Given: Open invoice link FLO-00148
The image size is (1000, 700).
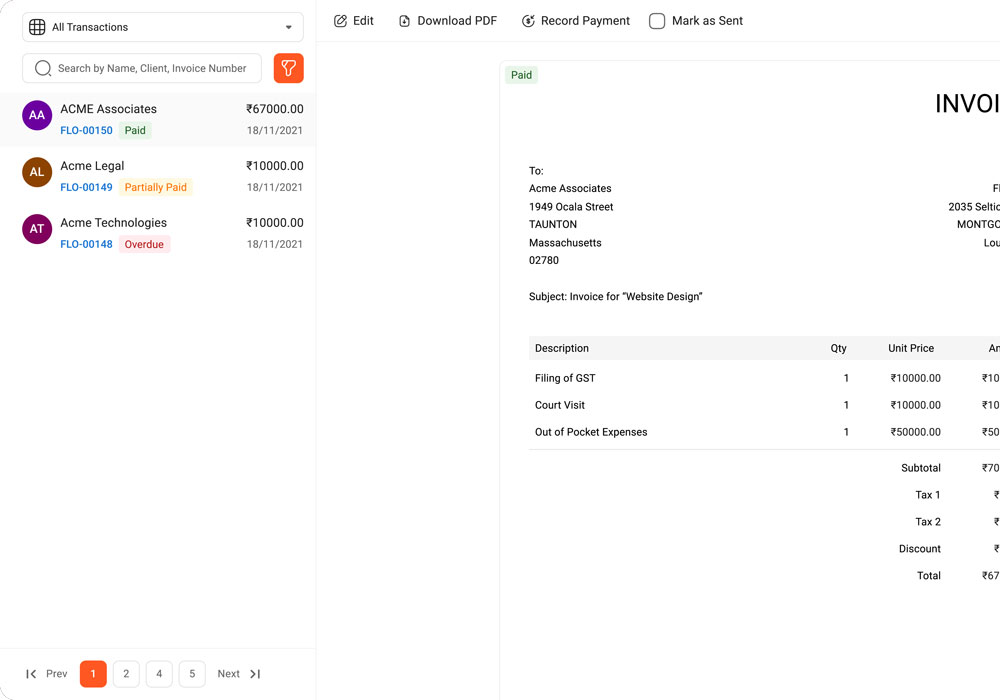Looking at the screenshot, I should tap(86, 244).
